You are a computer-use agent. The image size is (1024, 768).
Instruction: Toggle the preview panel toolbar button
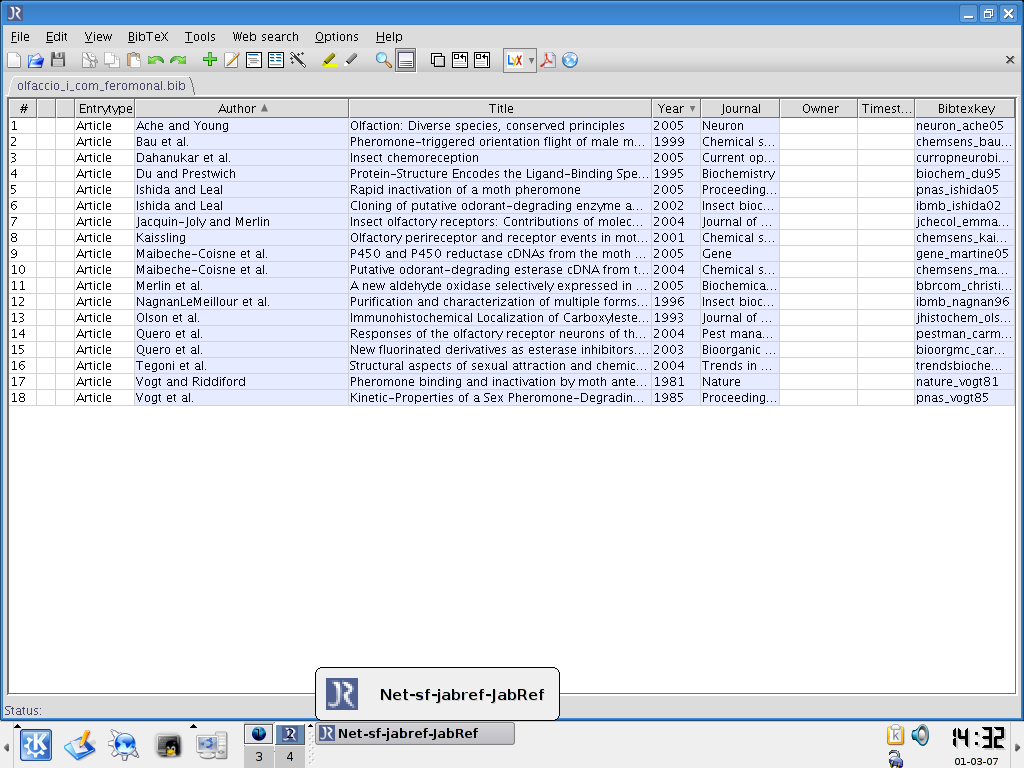(405, 60)
